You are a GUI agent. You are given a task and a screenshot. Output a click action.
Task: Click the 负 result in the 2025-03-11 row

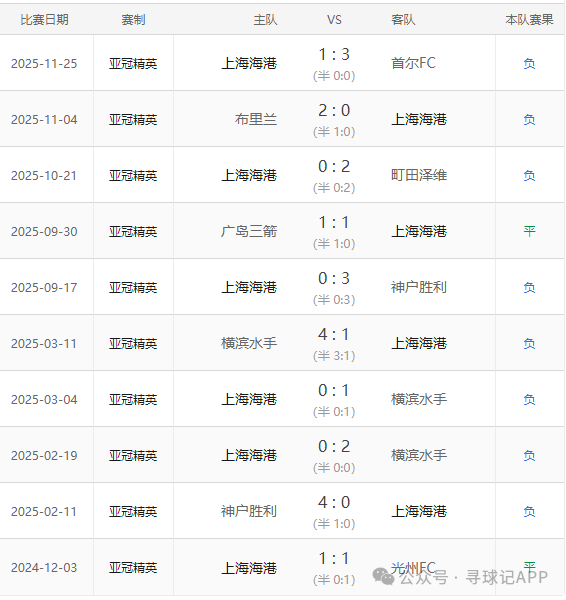[x=529, y=344]
